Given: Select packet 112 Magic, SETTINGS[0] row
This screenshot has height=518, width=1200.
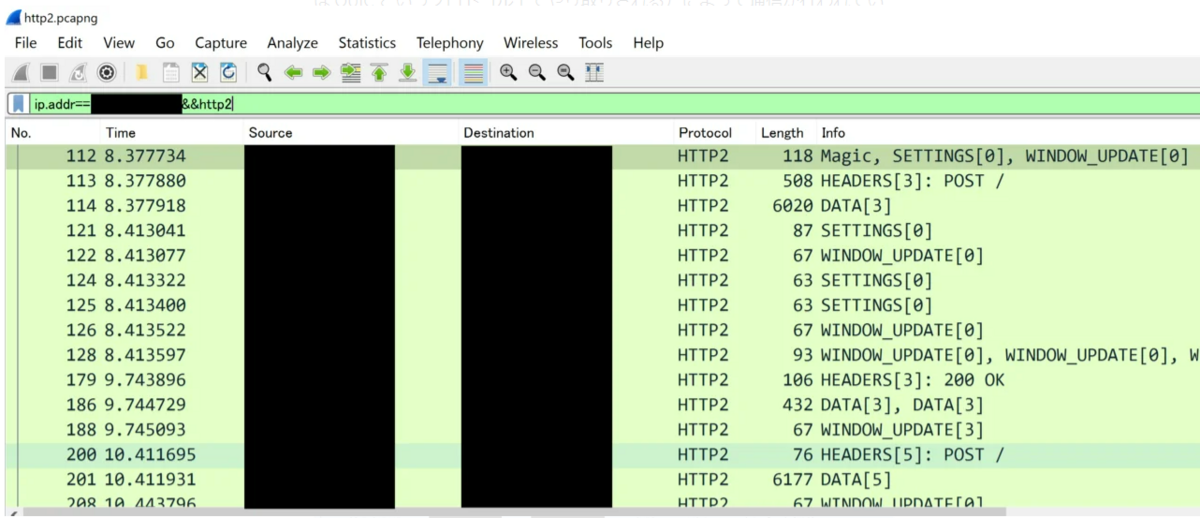Looking at the screenshot, I should (x=602, y=156).
